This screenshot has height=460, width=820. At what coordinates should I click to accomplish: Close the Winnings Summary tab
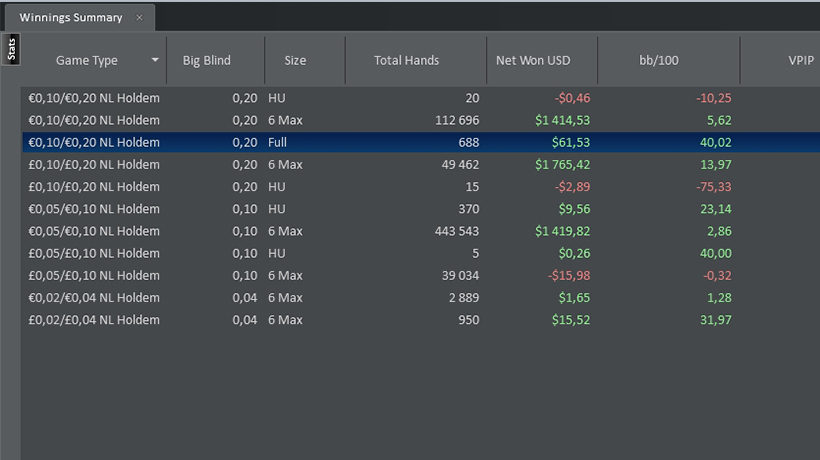139,18
